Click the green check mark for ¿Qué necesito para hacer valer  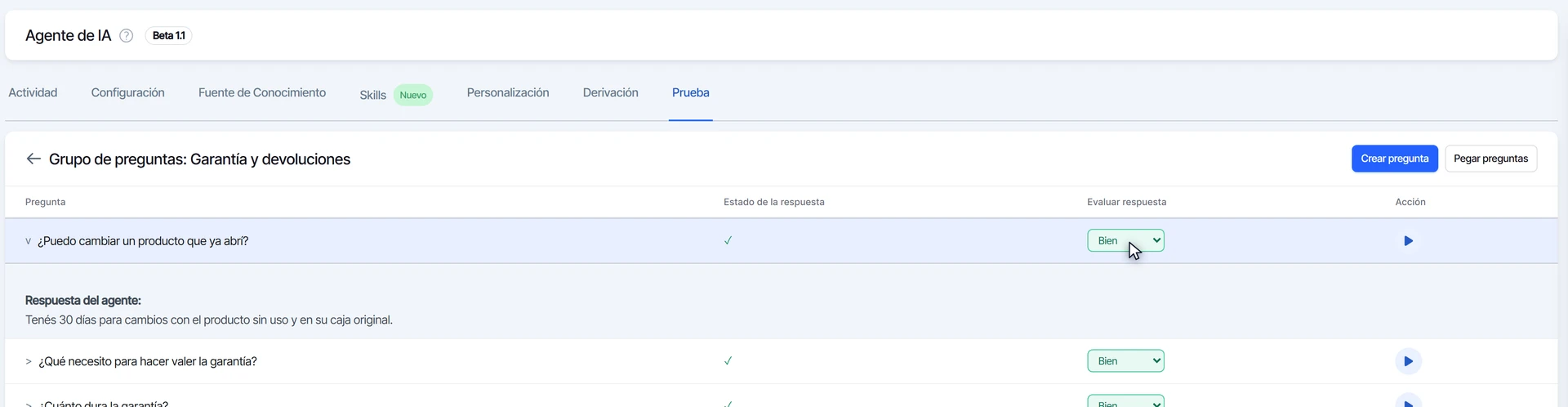[x=728, y=360]
